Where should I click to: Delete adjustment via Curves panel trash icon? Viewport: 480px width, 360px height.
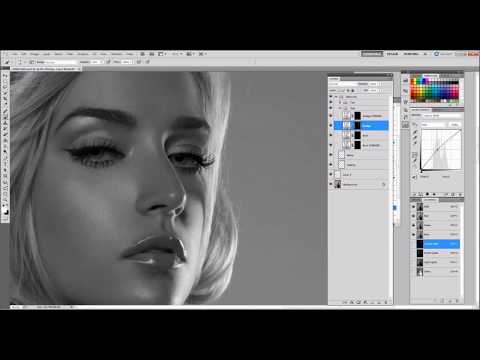coord(460,194)
